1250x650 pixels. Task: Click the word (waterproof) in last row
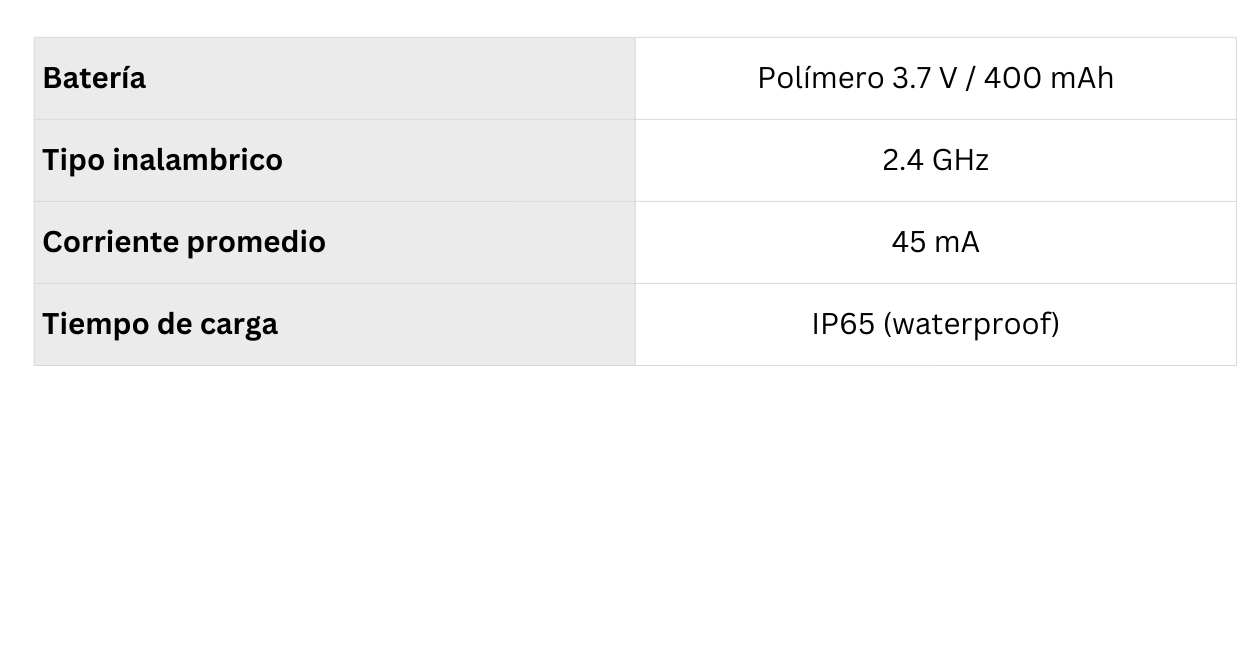click(971, 325)
